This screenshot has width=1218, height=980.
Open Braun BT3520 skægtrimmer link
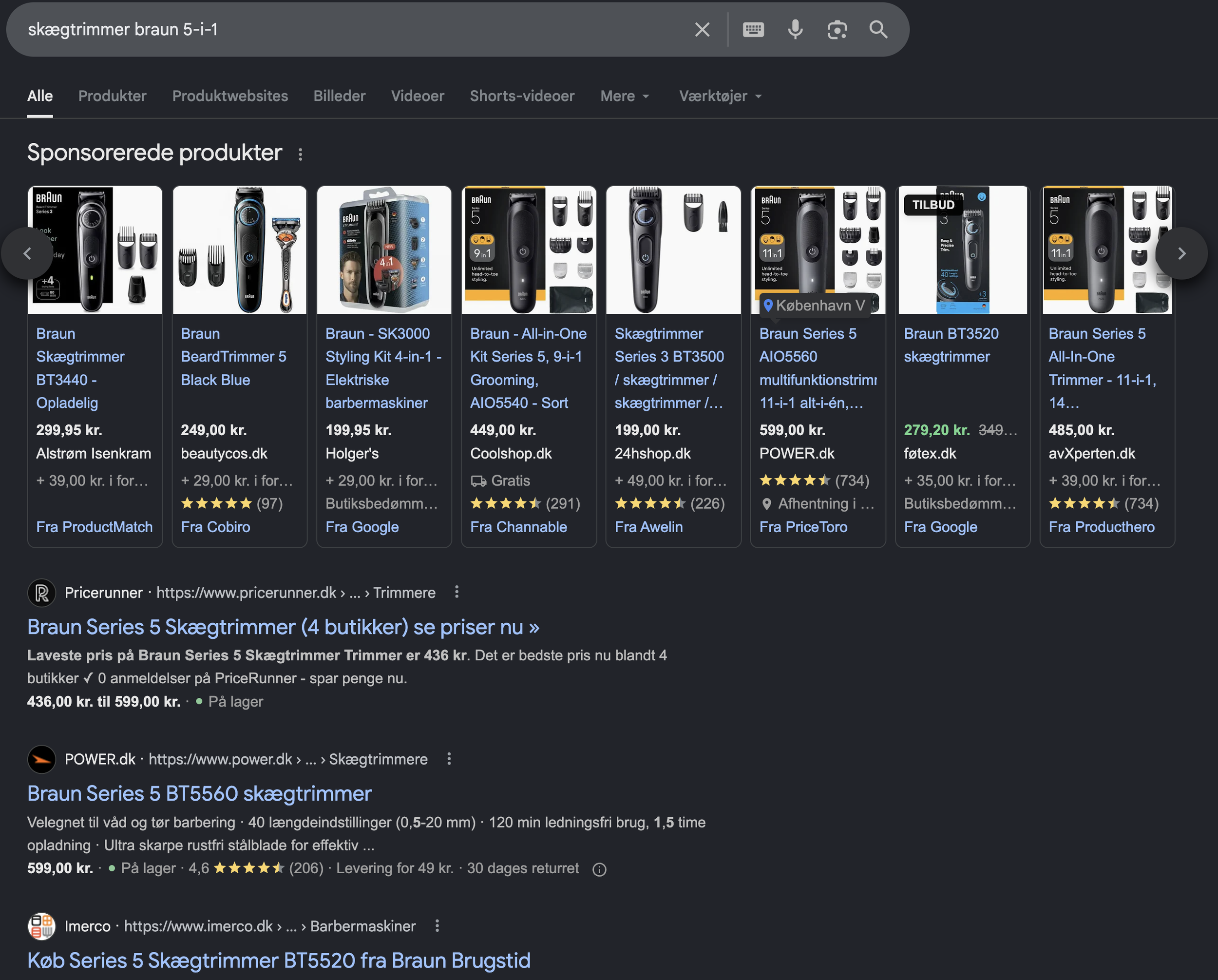pyautogui.click(x=952, y=345)
